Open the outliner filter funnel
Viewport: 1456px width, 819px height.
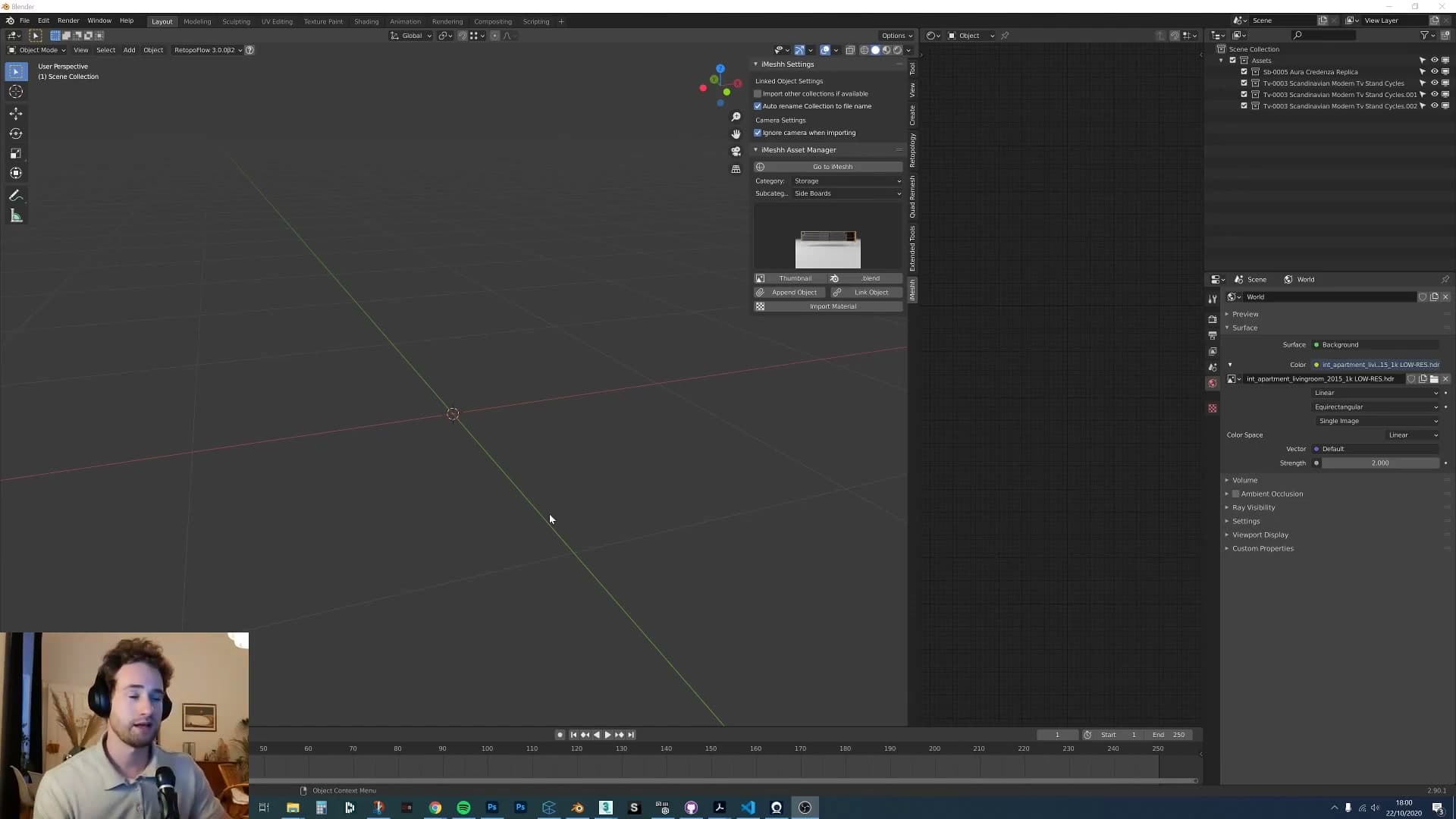pyautogui.click(x=1424, y=36)
